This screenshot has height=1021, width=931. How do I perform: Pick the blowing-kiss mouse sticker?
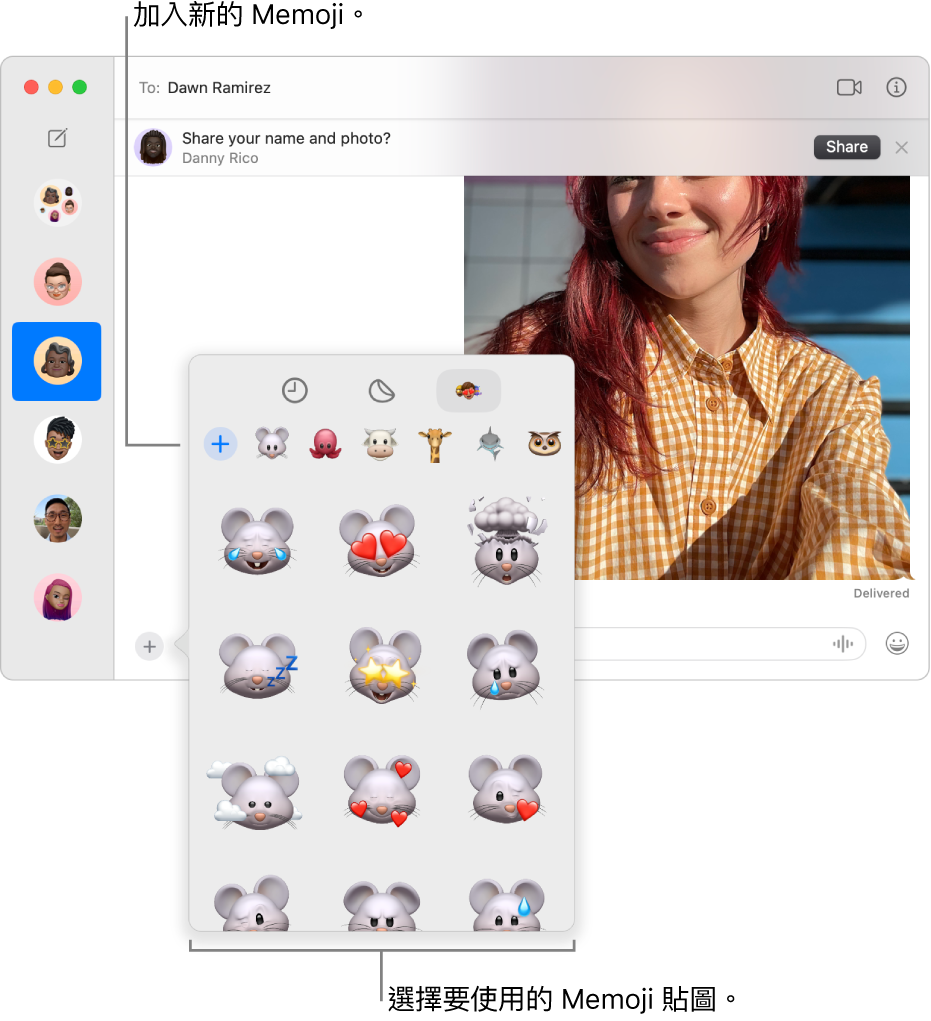(x=507, y=790)
